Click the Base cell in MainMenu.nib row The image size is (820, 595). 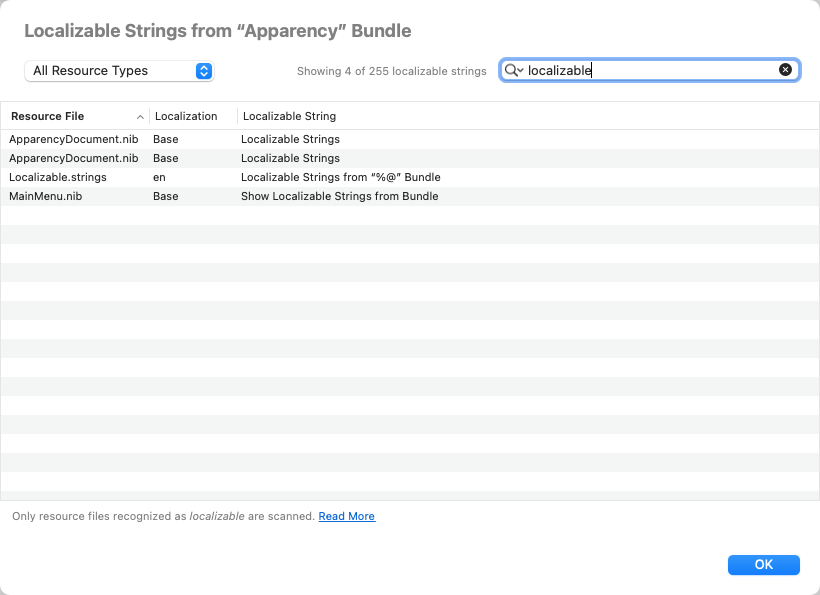pyautogui.click(x=166, y=196)
